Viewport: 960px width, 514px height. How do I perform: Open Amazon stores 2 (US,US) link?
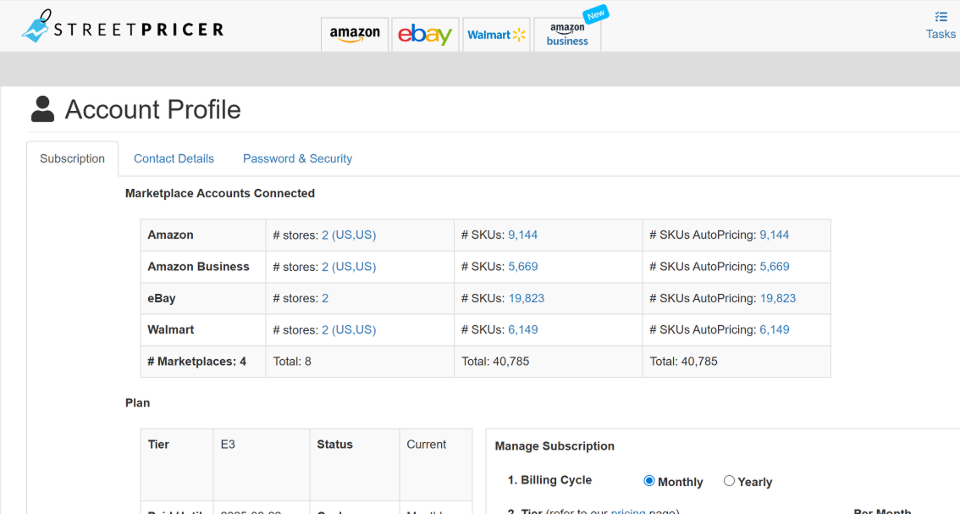pos(349,235)
